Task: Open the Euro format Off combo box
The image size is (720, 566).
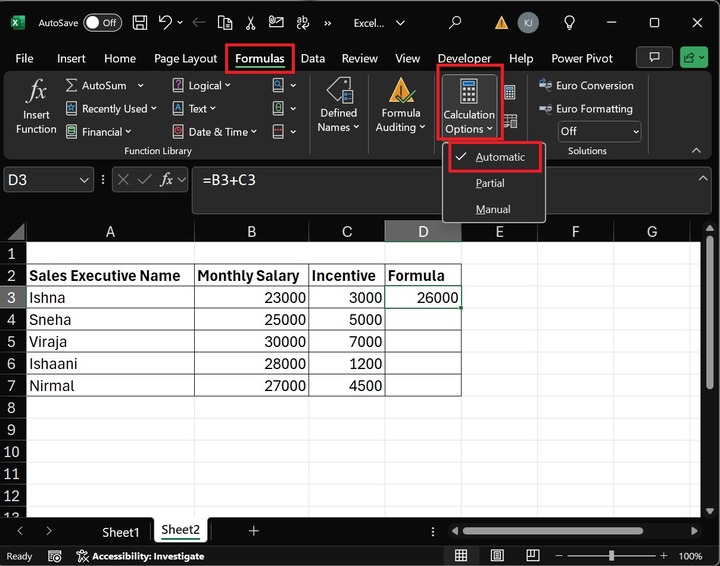Action: tap(599, 131)
